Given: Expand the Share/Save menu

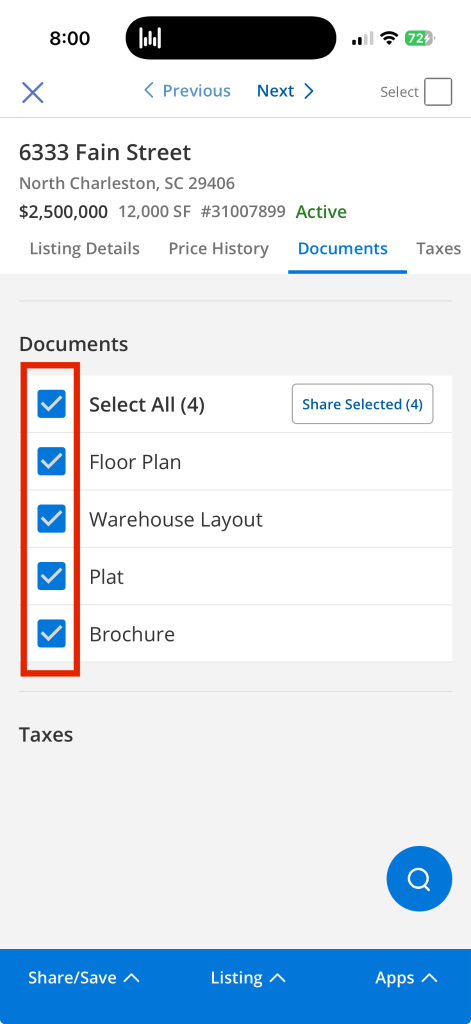Looking at the screenshot, I should click(84, 978).
